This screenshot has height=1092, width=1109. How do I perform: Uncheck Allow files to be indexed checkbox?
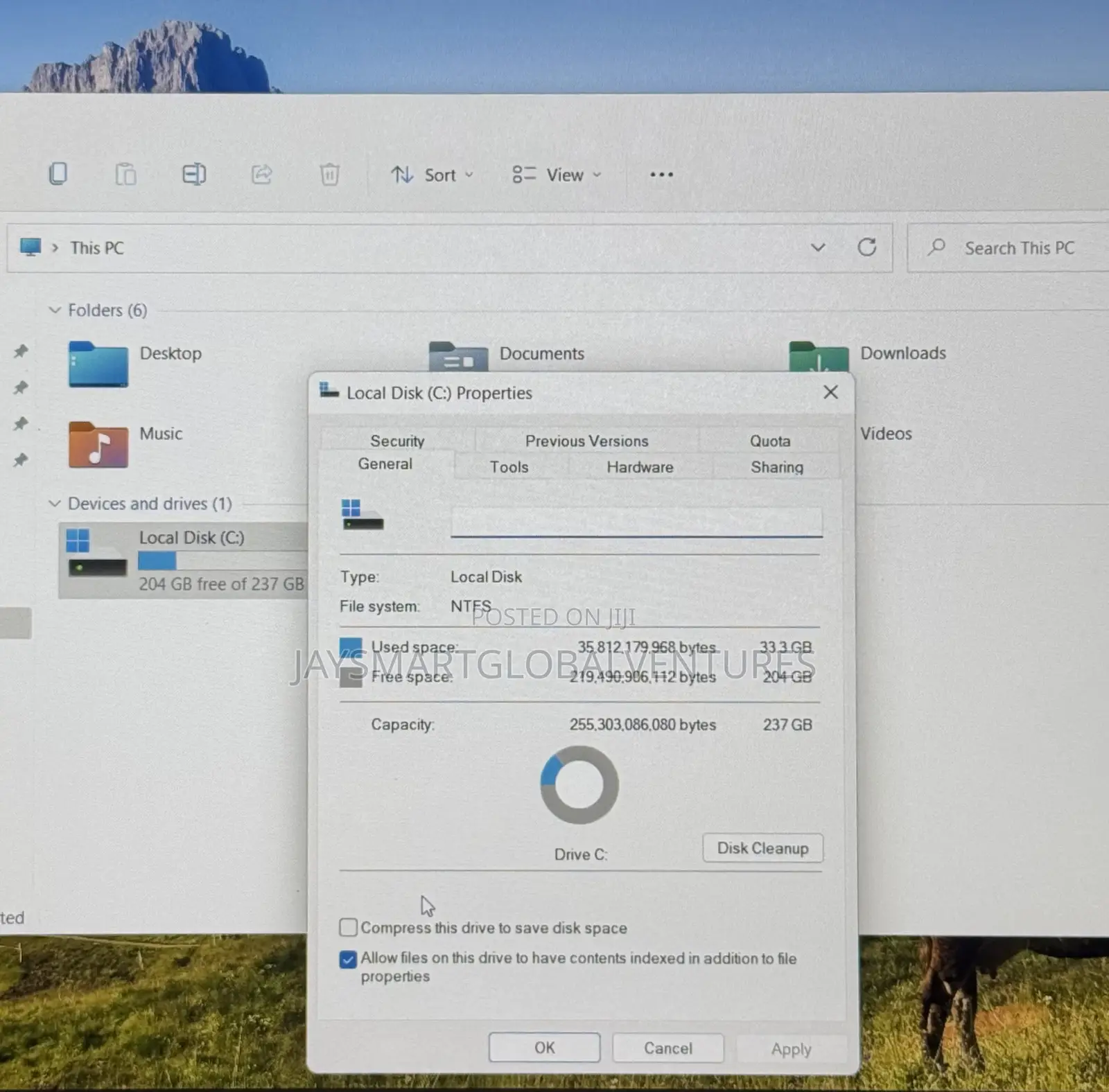[348, 959]
